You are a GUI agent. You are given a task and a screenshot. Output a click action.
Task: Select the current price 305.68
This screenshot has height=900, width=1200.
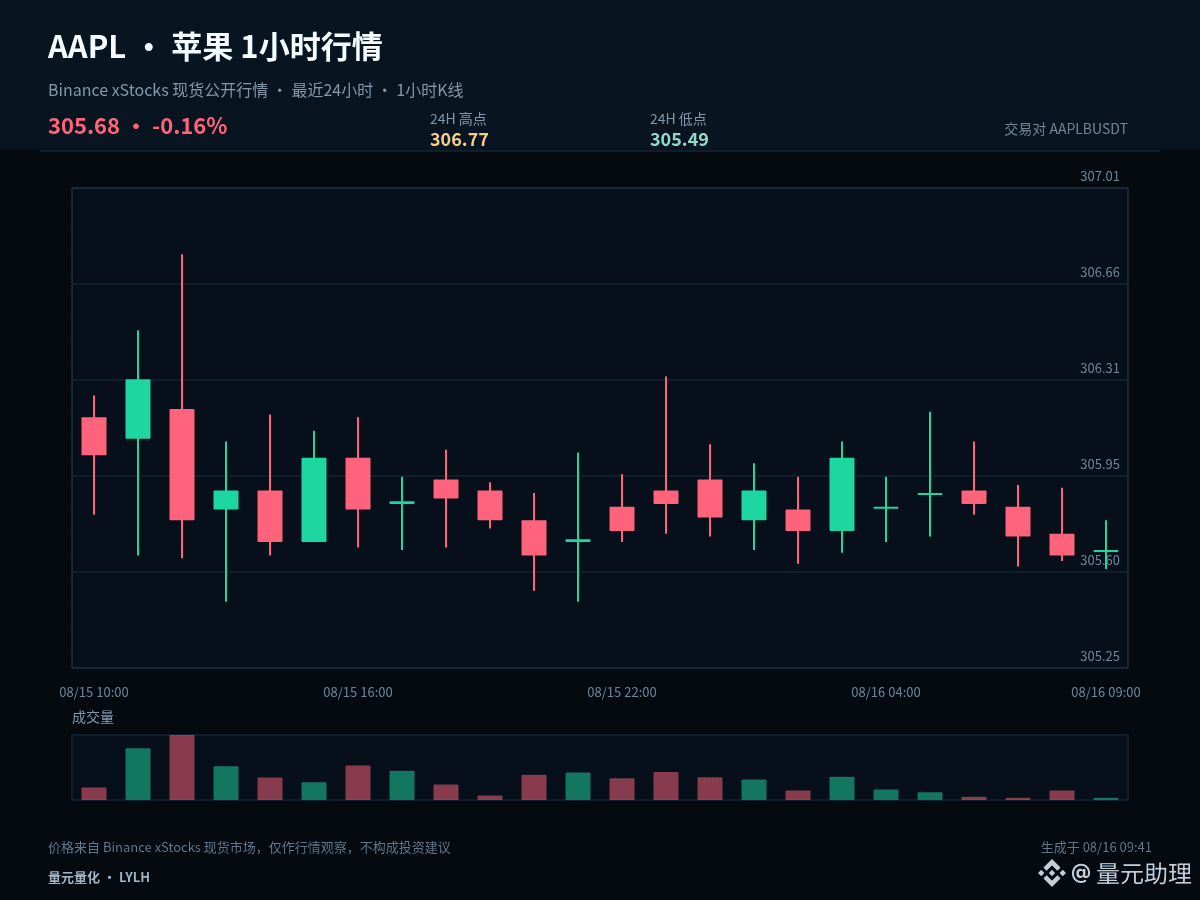84,127
